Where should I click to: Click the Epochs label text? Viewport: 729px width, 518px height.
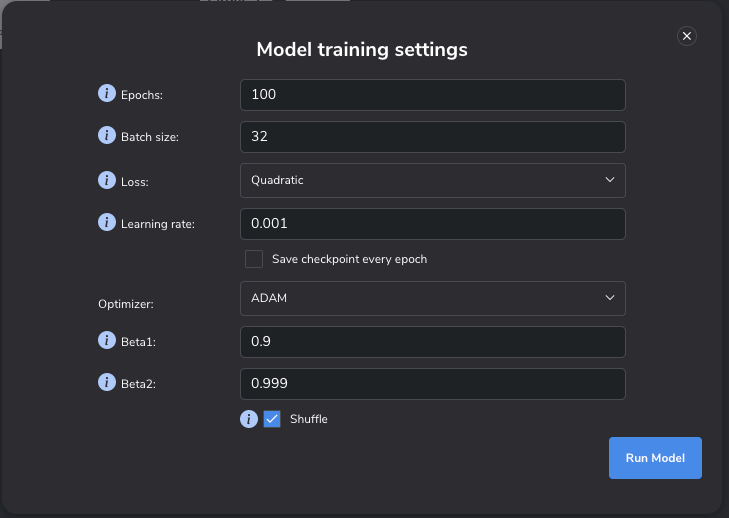click(x=142, y=95)
